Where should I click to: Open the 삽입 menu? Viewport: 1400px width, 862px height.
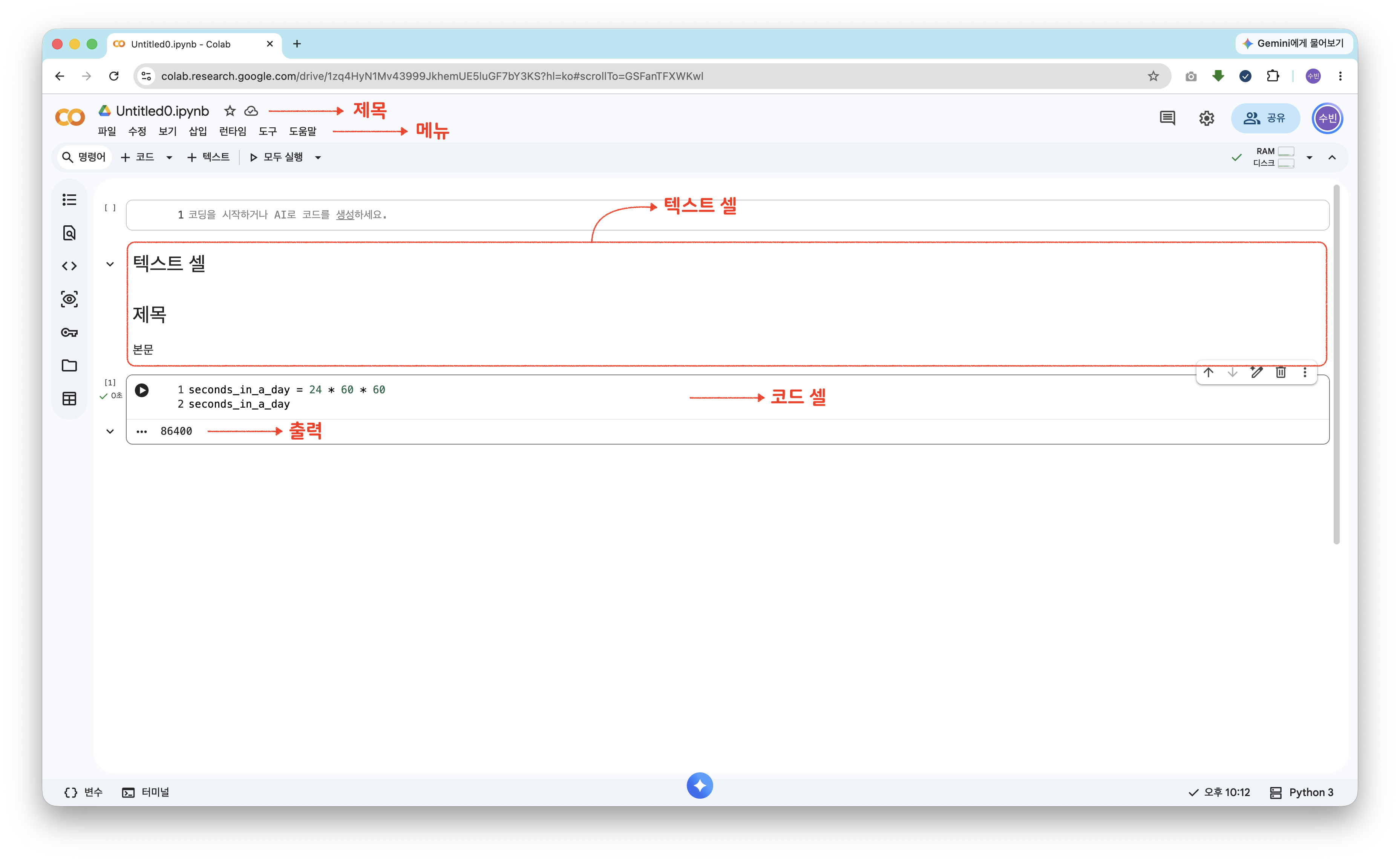click(198, 131)
